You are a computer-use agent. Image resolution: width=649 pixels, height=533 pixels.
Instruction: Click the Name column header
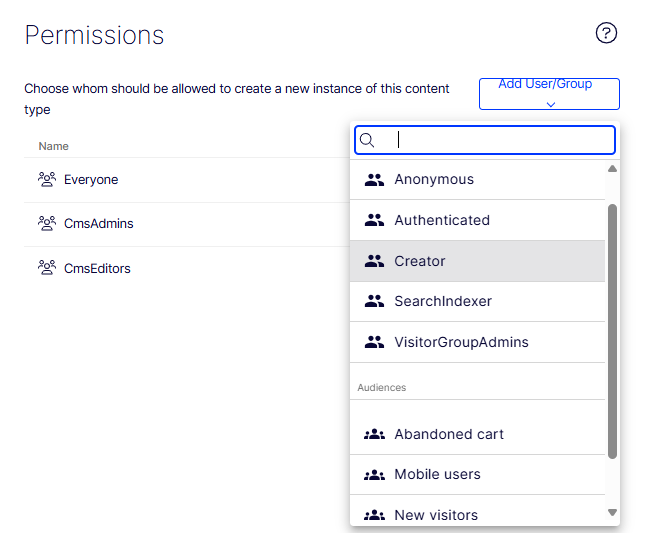tap(54, 146)
